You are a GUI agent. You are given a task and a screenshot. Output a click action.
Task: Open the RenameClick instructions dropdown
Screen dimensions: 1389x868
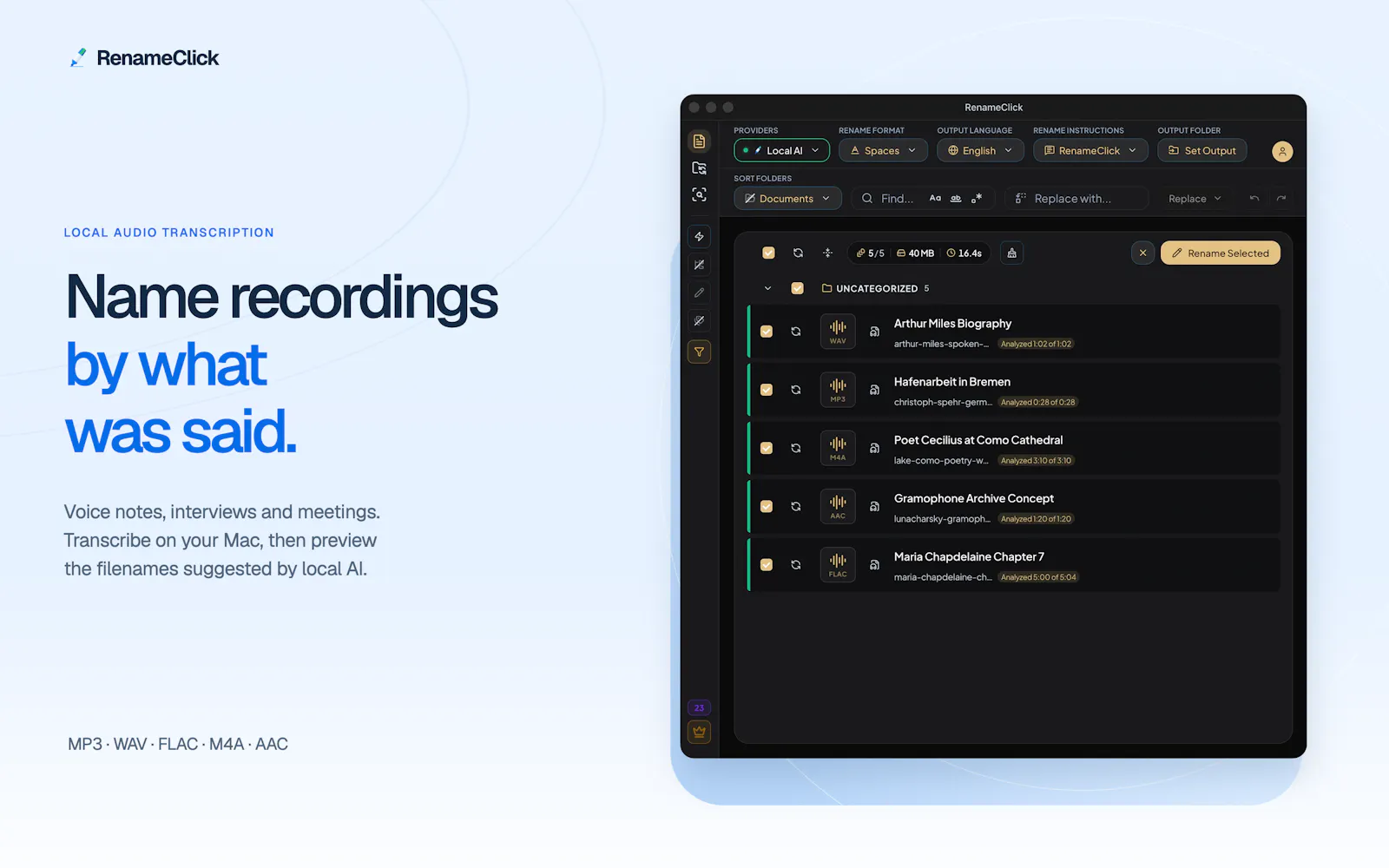[x=1090, y=151]
